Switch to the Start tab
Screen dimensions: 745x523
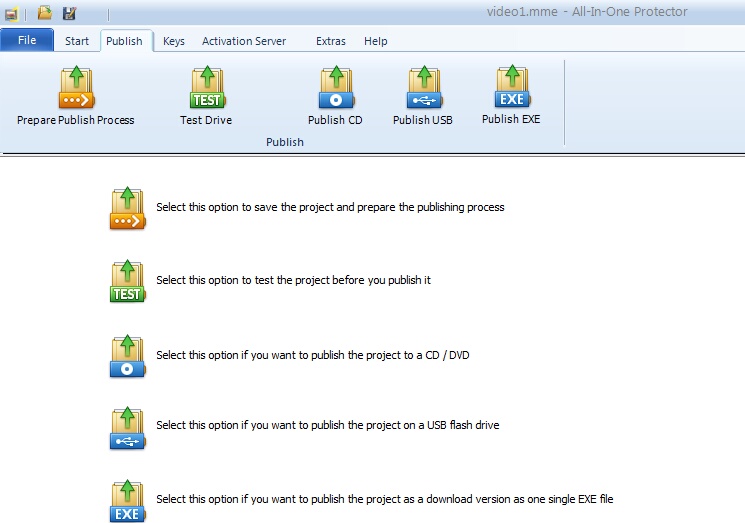tap(77, 41)
